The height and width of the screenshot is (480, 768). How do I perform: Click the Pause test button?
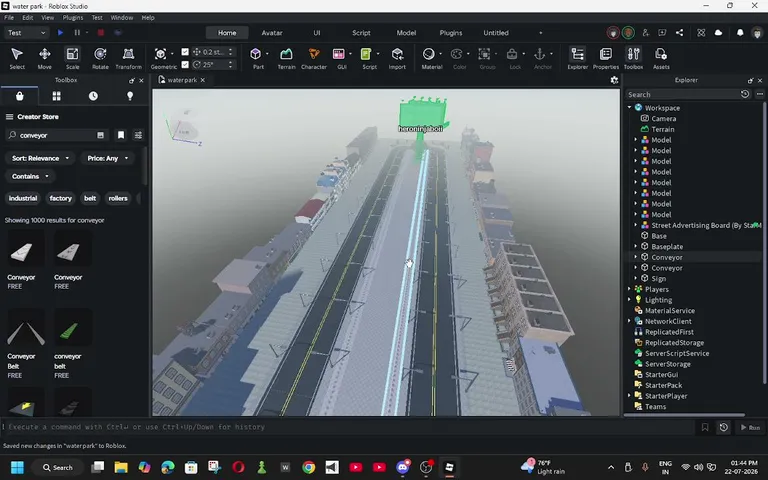pyautogui.click(x=77, y=33)
